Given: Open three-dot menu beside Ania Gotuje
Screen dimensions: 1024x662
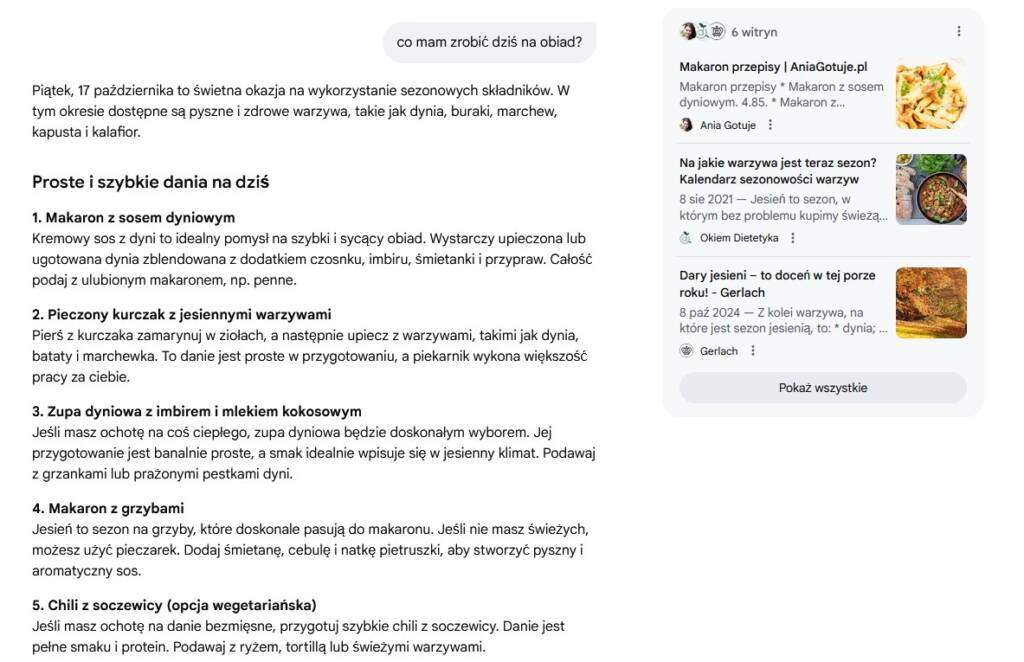Looking at the screenshot, I should click(x=770, y=125).
